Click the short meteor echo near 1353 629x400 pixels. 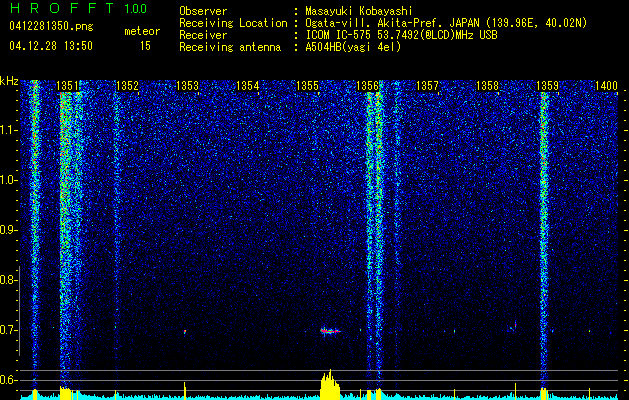click(185, 332)
